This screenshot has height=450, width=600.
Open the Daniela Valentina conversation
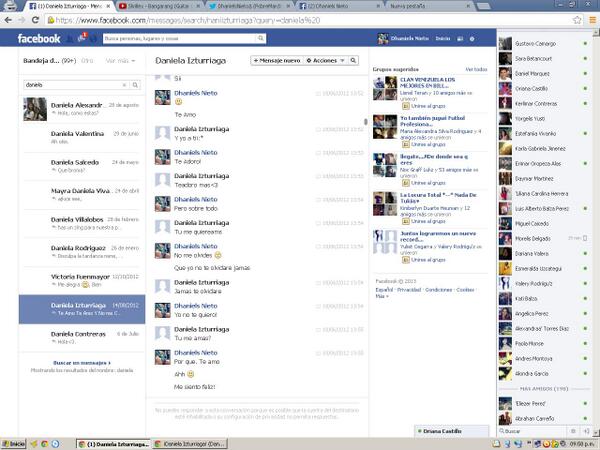(82, 138)
